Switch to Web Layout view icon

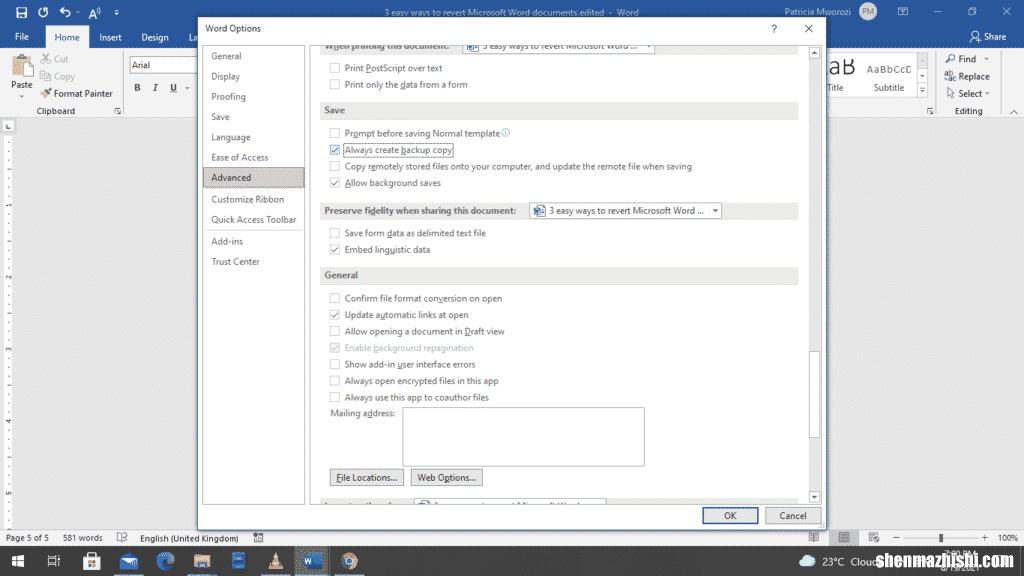click(x=874, y=537)
